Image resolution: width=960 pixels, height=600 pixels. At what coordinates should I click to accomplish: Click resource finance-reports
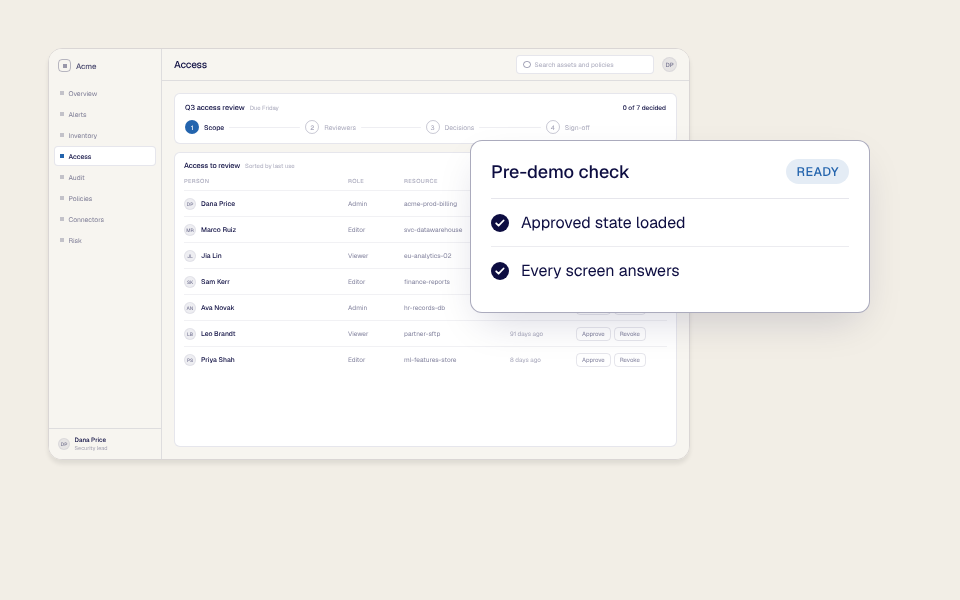[x=427, y=282]
